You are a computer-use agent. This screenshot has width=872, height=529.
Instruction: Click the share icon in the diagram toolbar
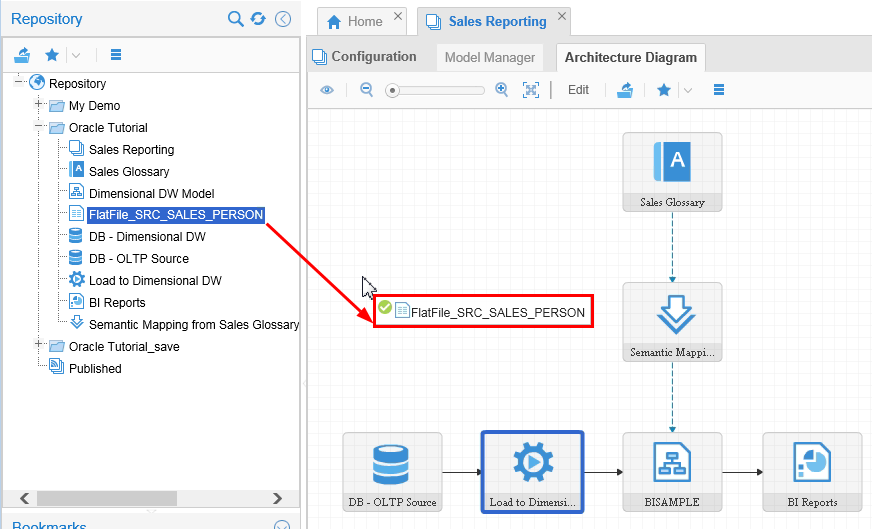625,90
